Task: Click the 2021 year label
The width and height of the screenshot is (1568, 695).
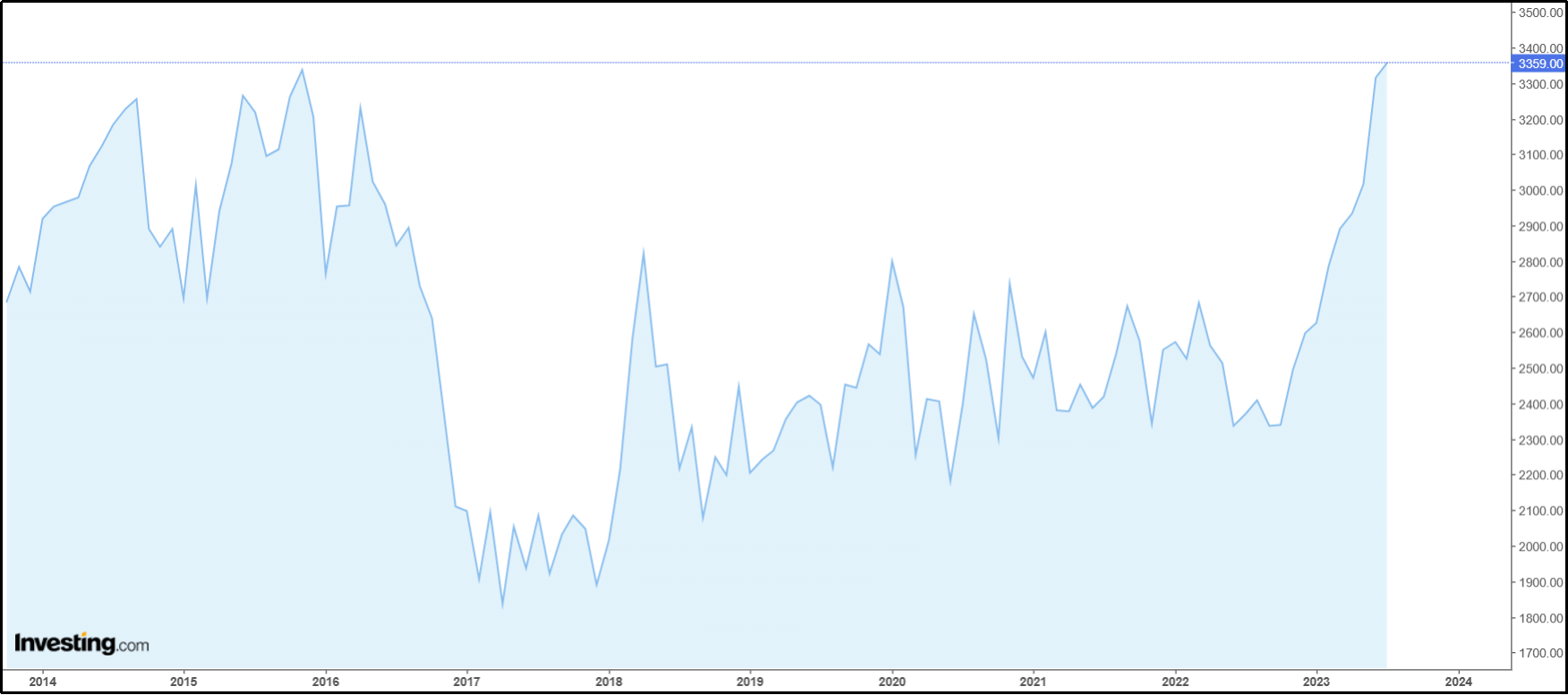Action: click(1033, 682)
